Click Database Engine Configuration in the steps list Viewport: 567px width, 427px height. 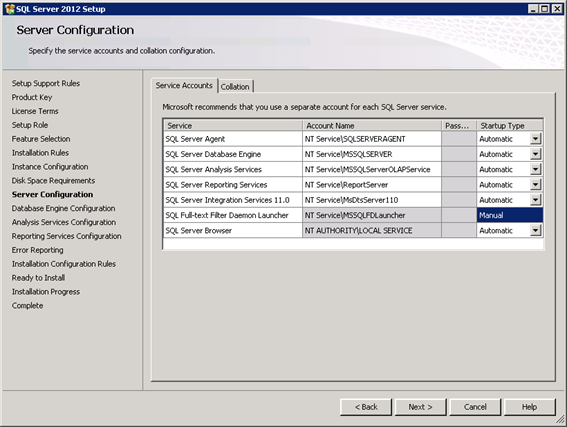[x=63, y=208]
